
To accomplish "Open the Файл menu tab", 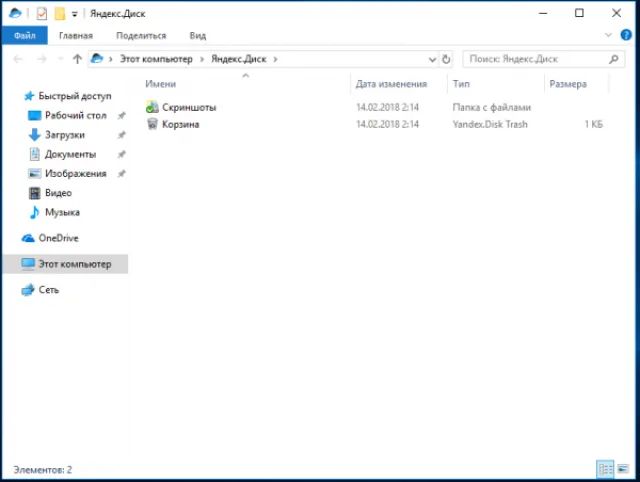I will pyautogui.click(x=24, y=36).
